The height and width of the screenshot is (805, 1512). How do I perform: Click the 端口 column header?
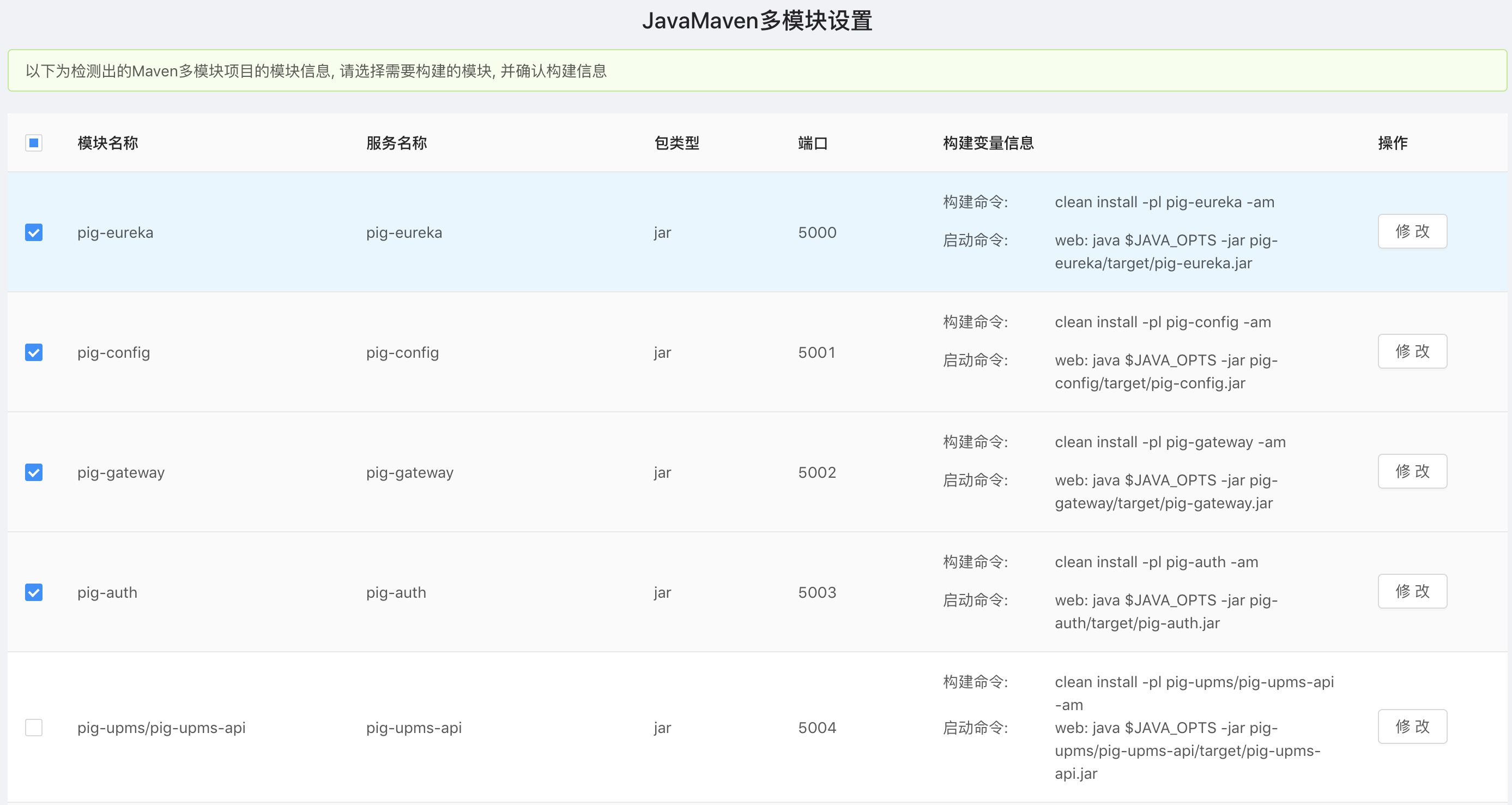(813, 143)
